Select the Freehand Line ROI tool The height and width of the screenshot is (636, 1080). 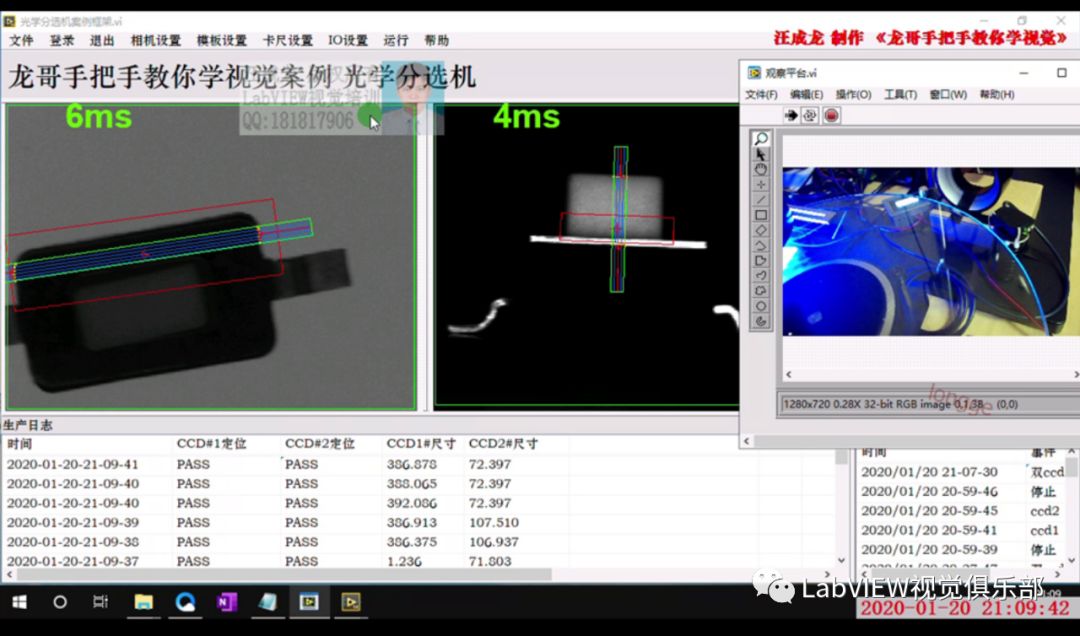tap(760, 276)
